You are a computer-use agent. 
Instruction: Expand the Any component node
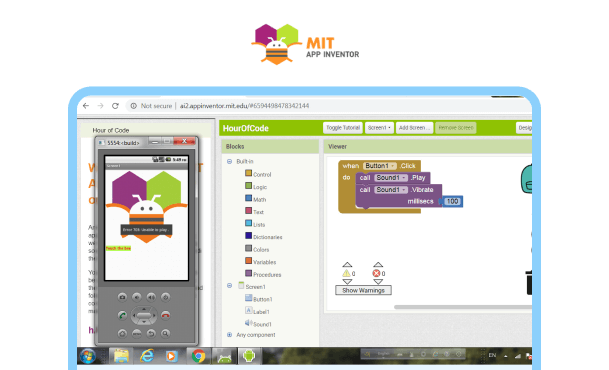[x=229, y=335]
